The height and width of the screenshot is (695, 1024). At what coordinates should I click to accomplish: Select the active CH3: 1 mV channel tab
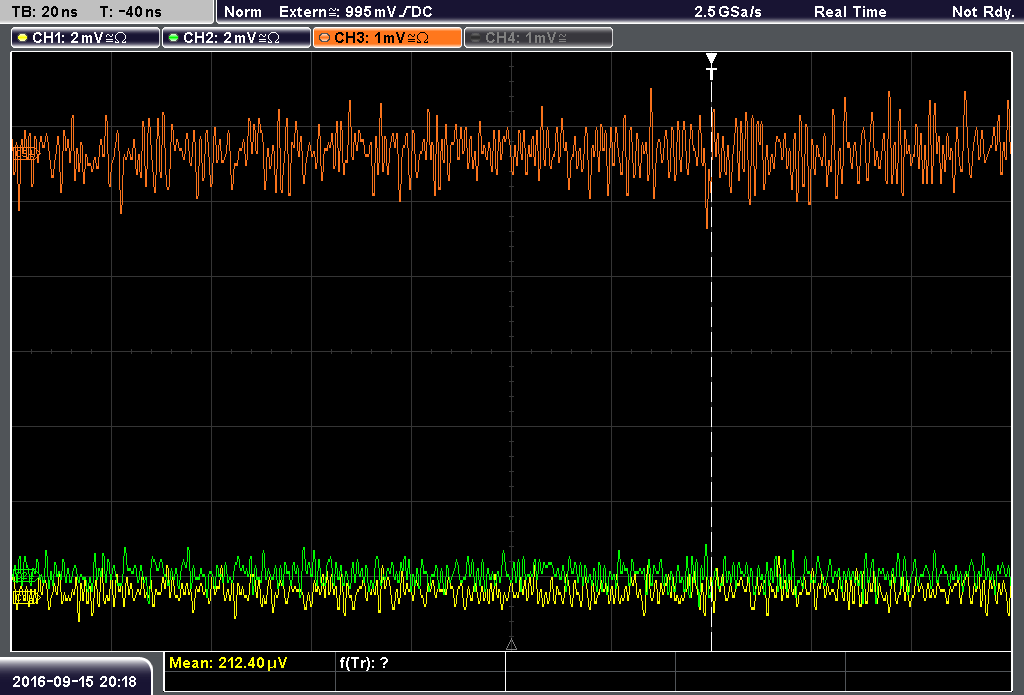(387, 38)
